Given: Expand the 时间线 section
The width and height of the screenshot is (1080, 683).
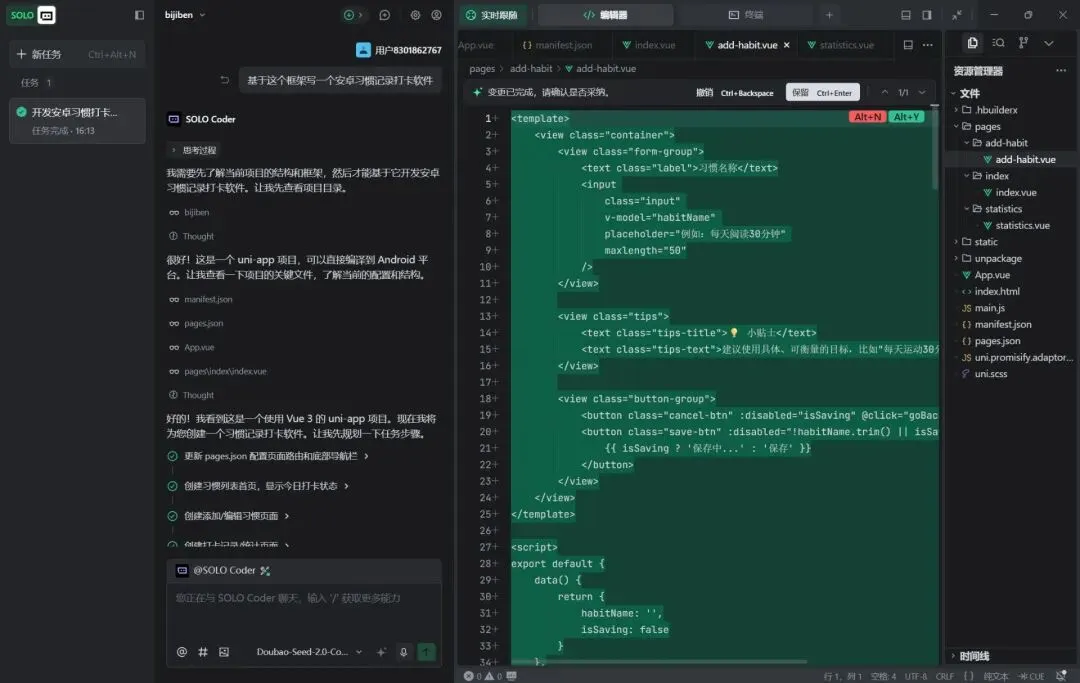Looking at the screenshot, I should [x=1011, y=656].
